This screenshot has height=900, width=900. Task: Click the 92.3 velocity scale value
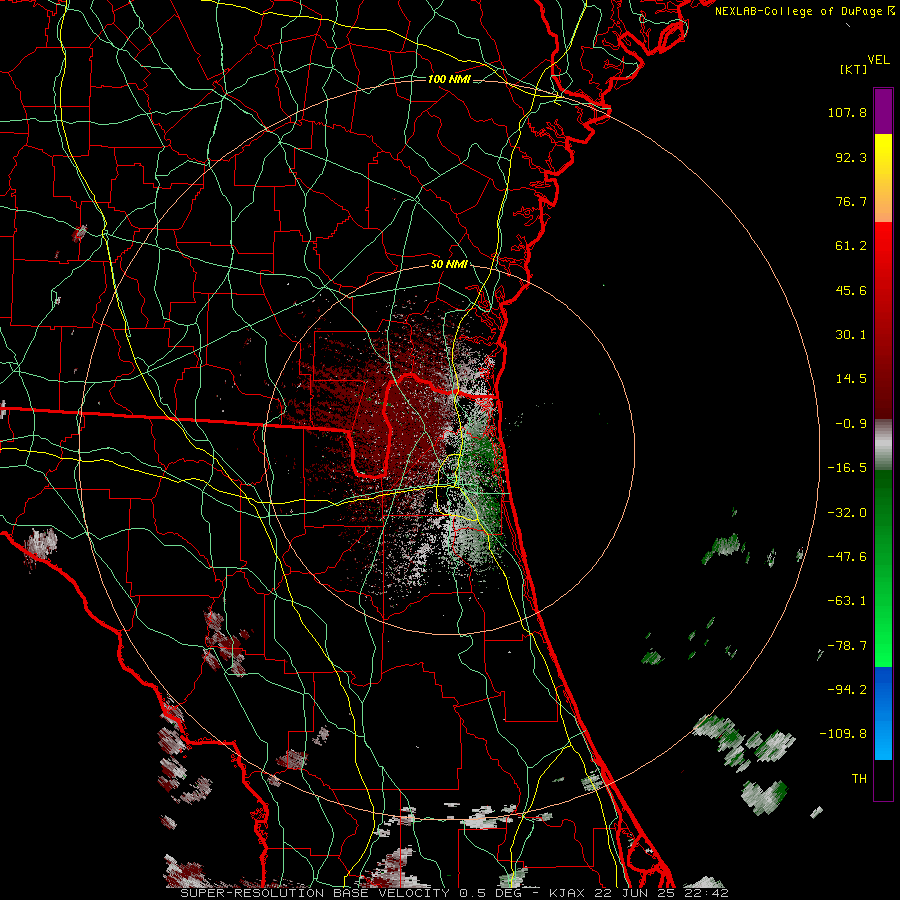(x=851, y=157)
